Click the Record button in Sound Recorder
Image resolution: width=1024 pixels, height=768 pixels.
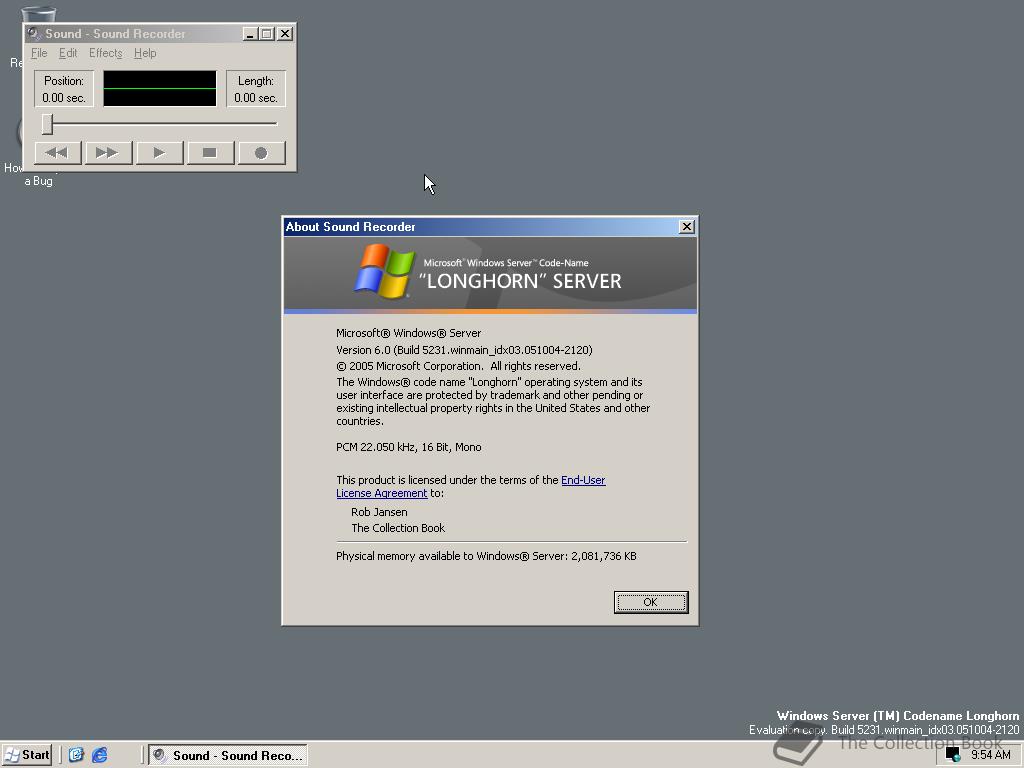[261, 153]
